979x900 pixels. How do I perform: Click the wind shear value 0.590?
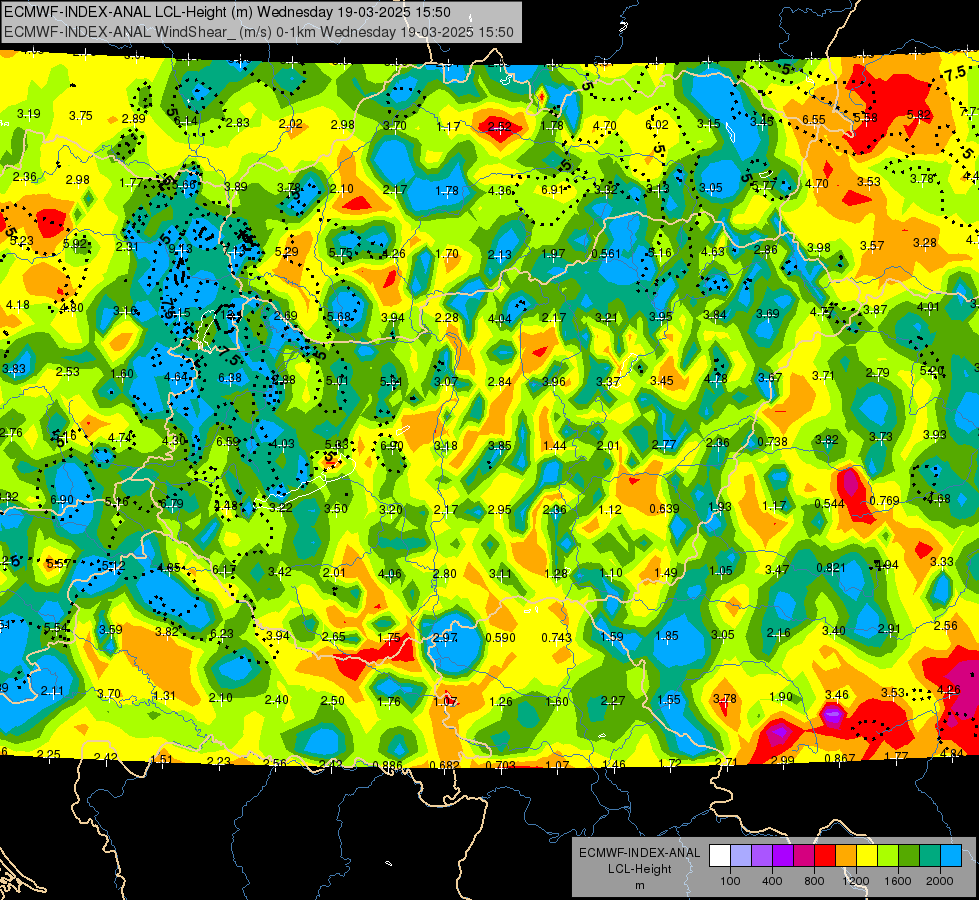pyautogui.click(x=501, y=638)
